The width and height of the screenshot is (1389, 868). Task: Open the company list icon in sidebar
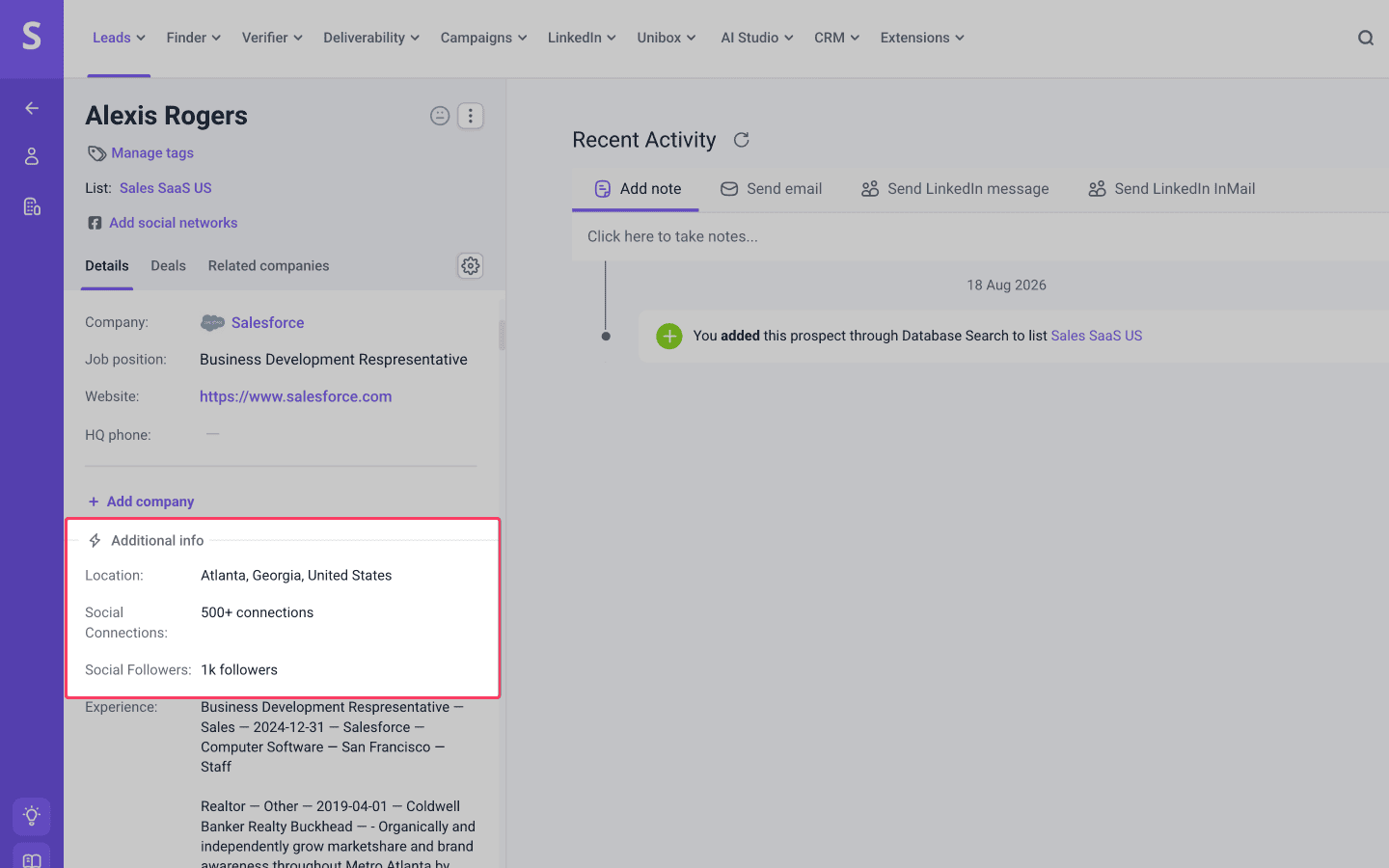(32, 206)
